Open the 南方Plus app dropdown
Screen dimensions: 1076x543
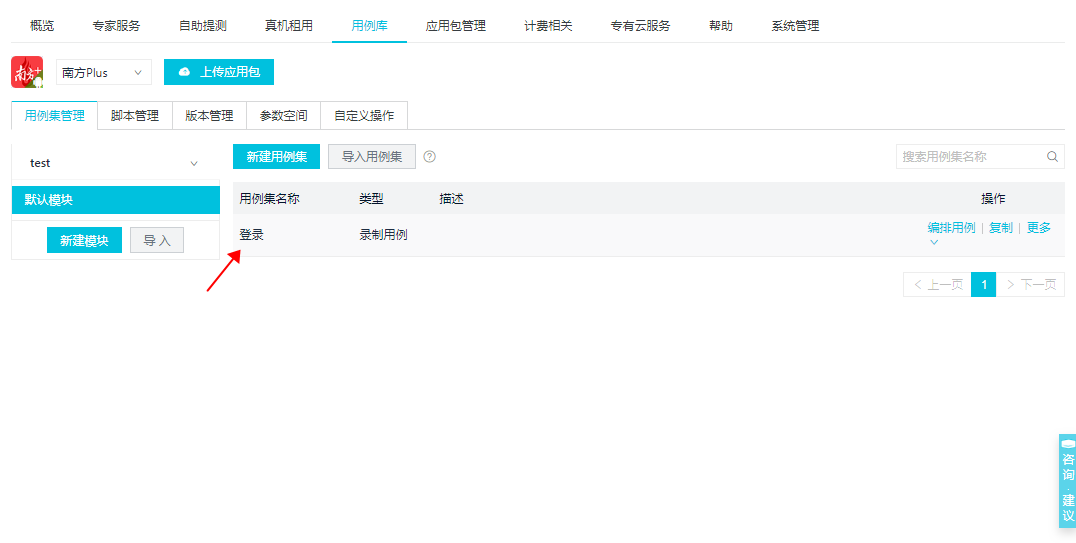coord(104,72)
